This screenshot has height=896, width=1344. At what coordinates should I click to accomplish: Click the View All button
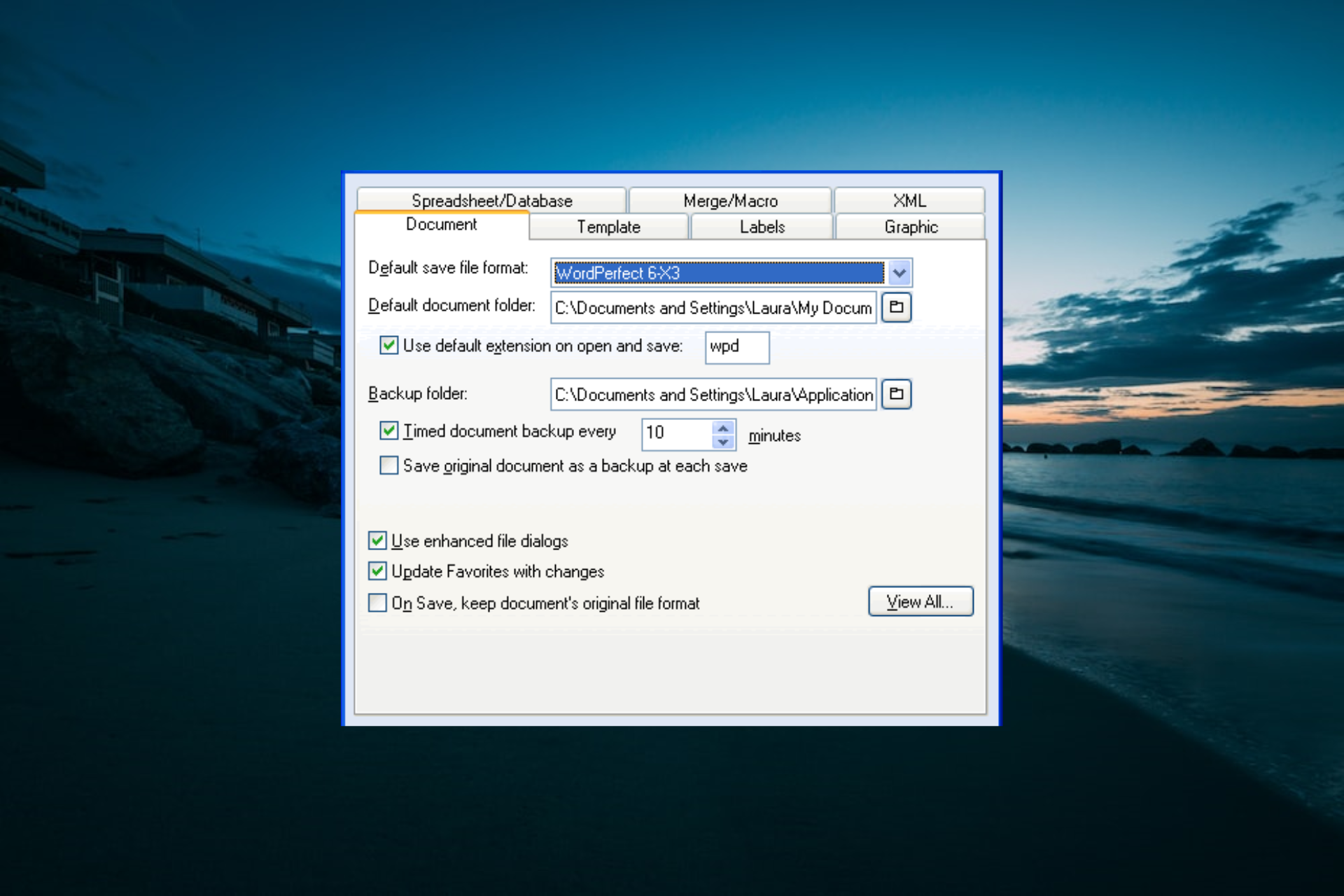point(920,602)
